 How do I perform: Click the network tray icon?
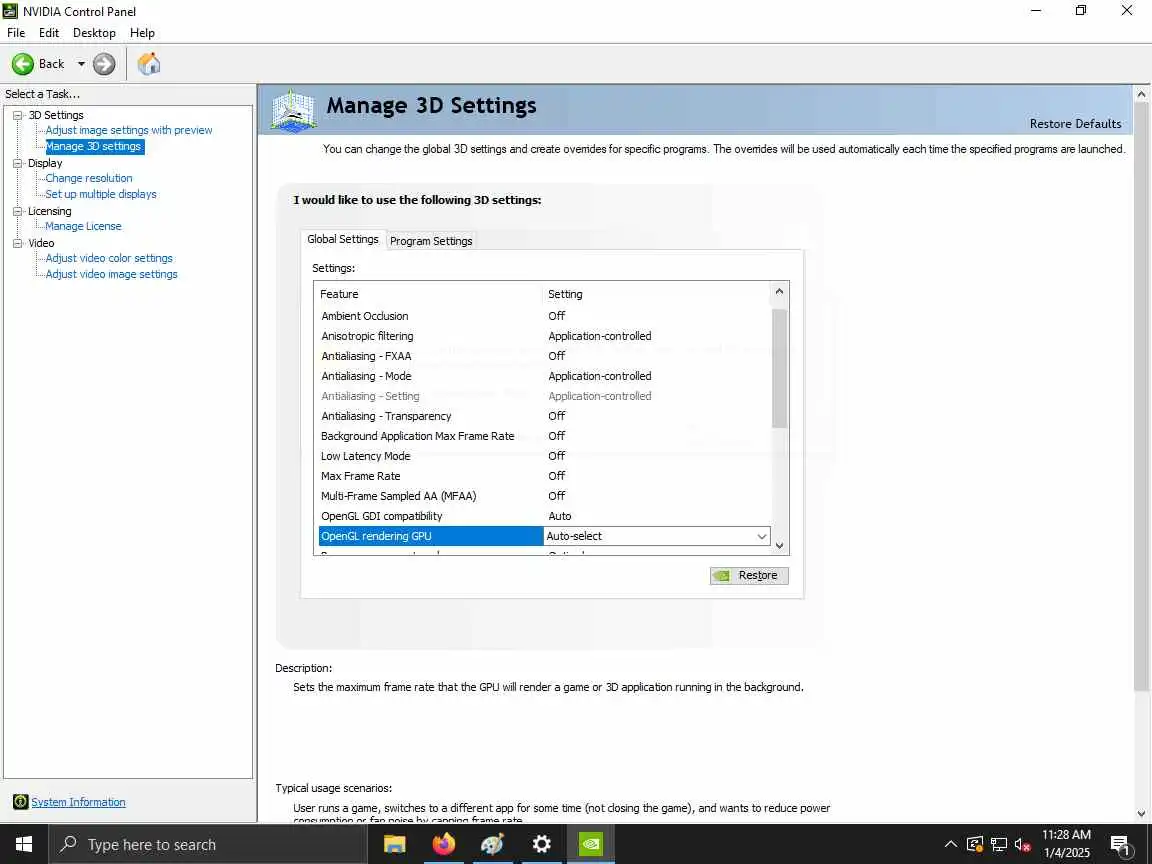(x=998, y=844)
